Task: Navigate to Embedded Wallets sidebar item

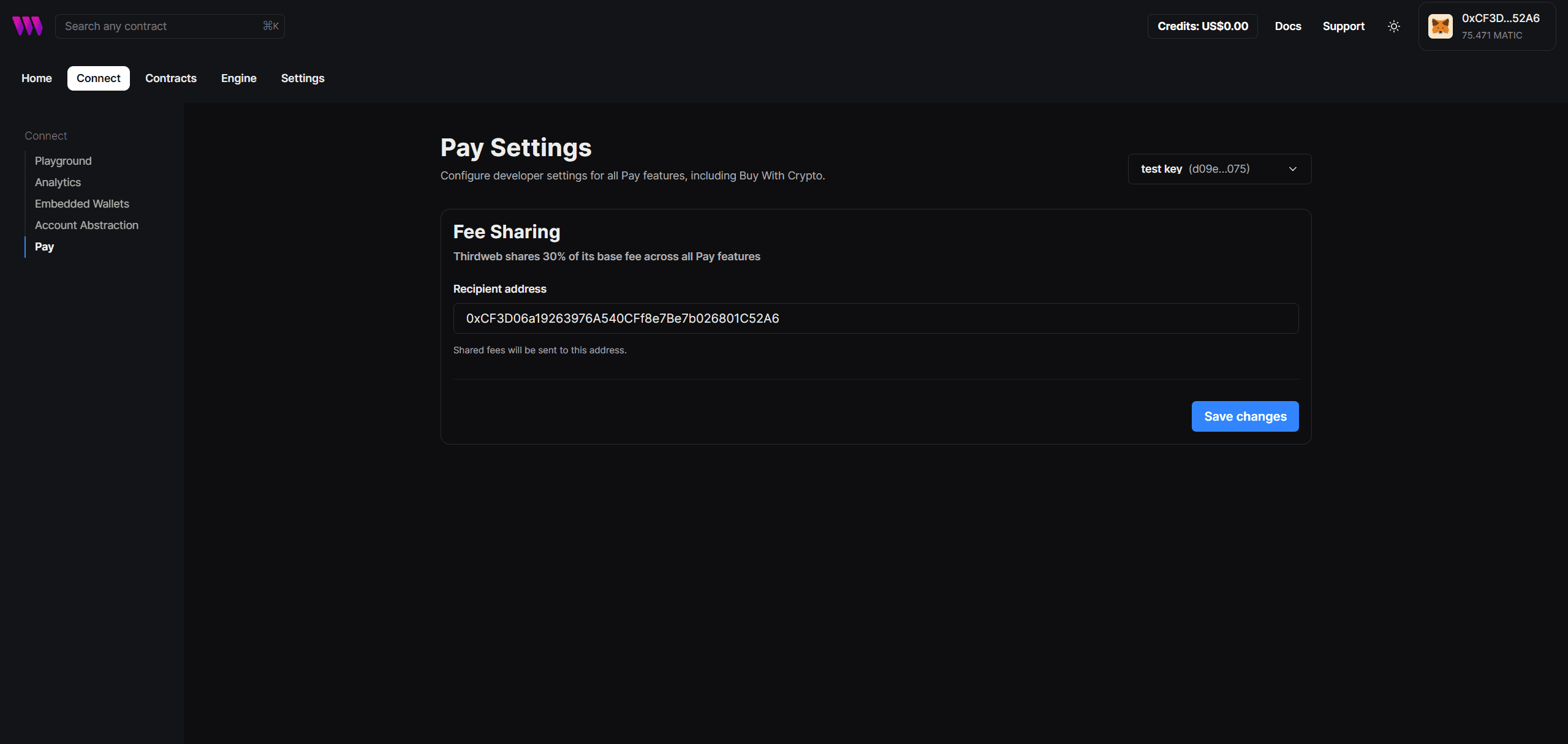Action: pos(81,204)
